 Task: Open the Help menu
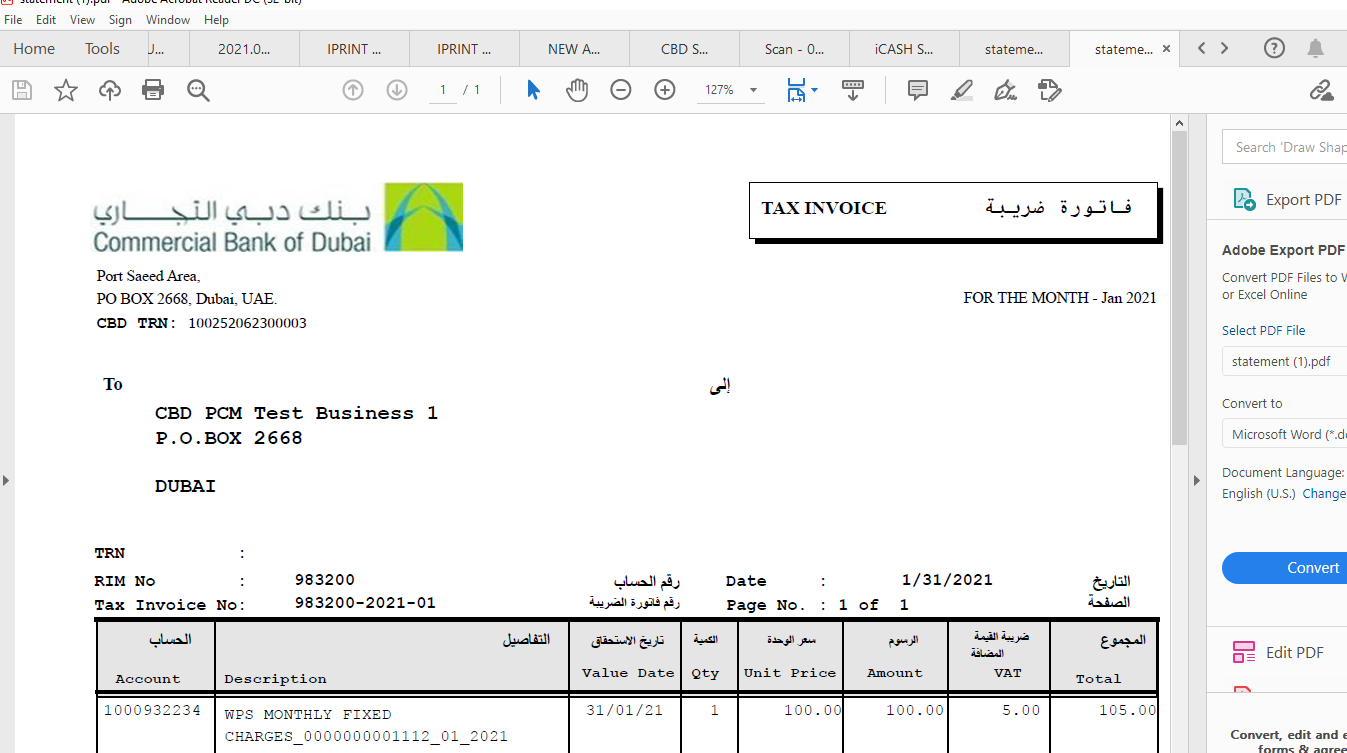coord(216,19)
